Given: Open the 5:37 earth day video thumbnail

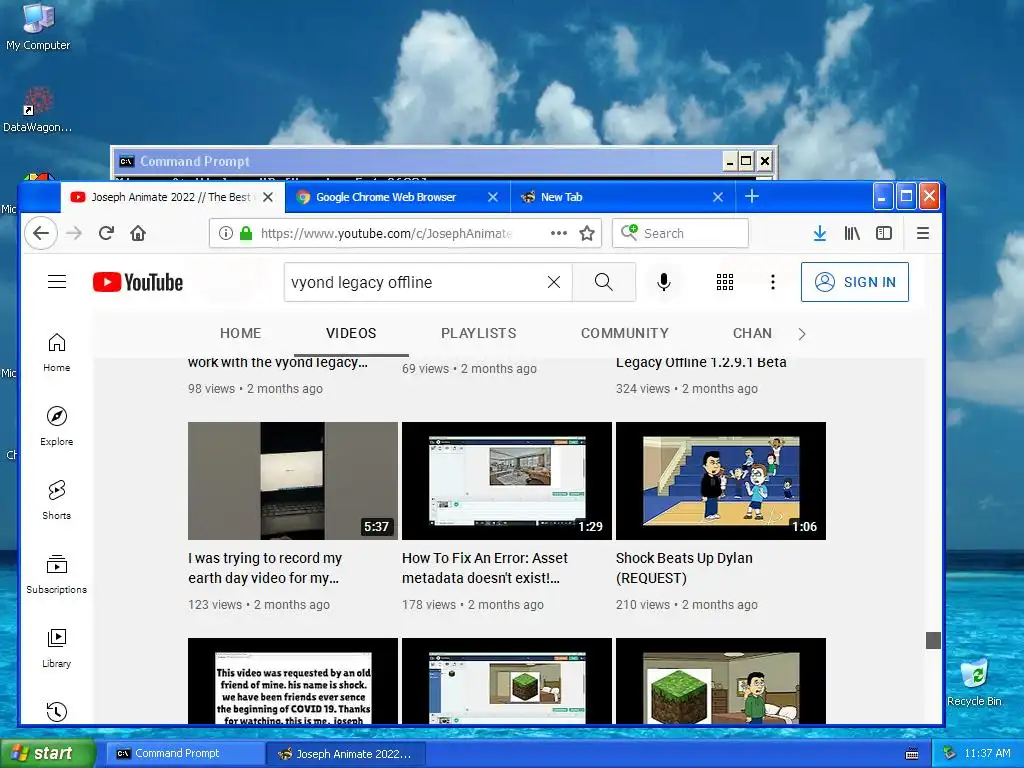Looking at the screenshot, I should click(293, 481).
